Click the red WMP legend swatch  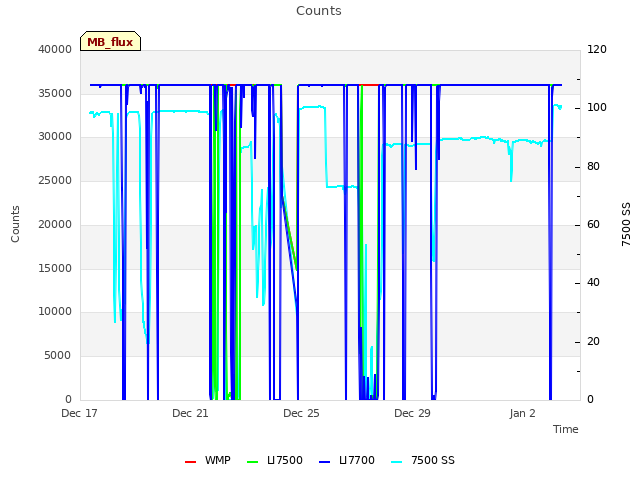click(190, 462)
